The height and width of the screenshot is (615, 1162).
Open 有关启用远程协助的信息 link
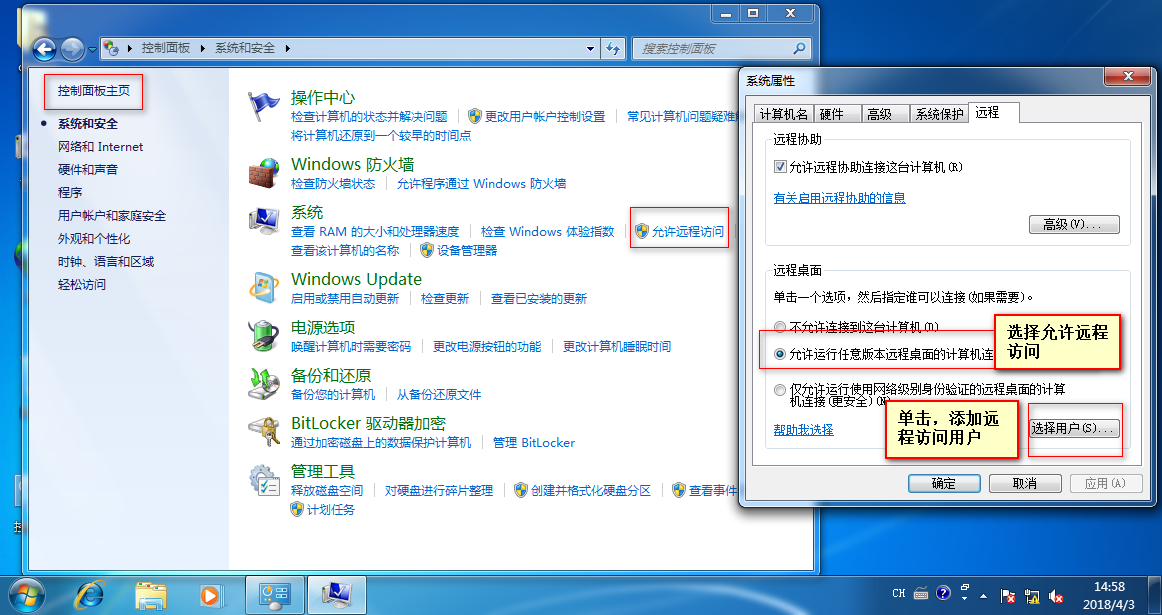pyautogui.click(x=840, y=198)
